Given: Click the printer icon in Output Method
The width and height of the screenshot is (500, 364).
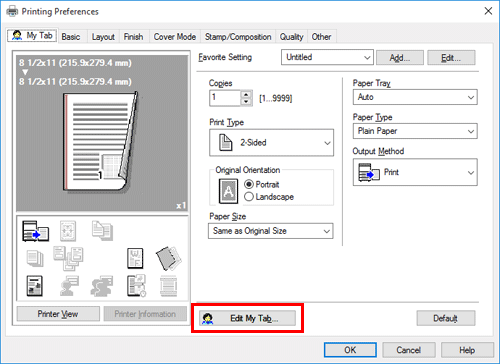Looking at the screenshot, I should [x=369, y=172].
